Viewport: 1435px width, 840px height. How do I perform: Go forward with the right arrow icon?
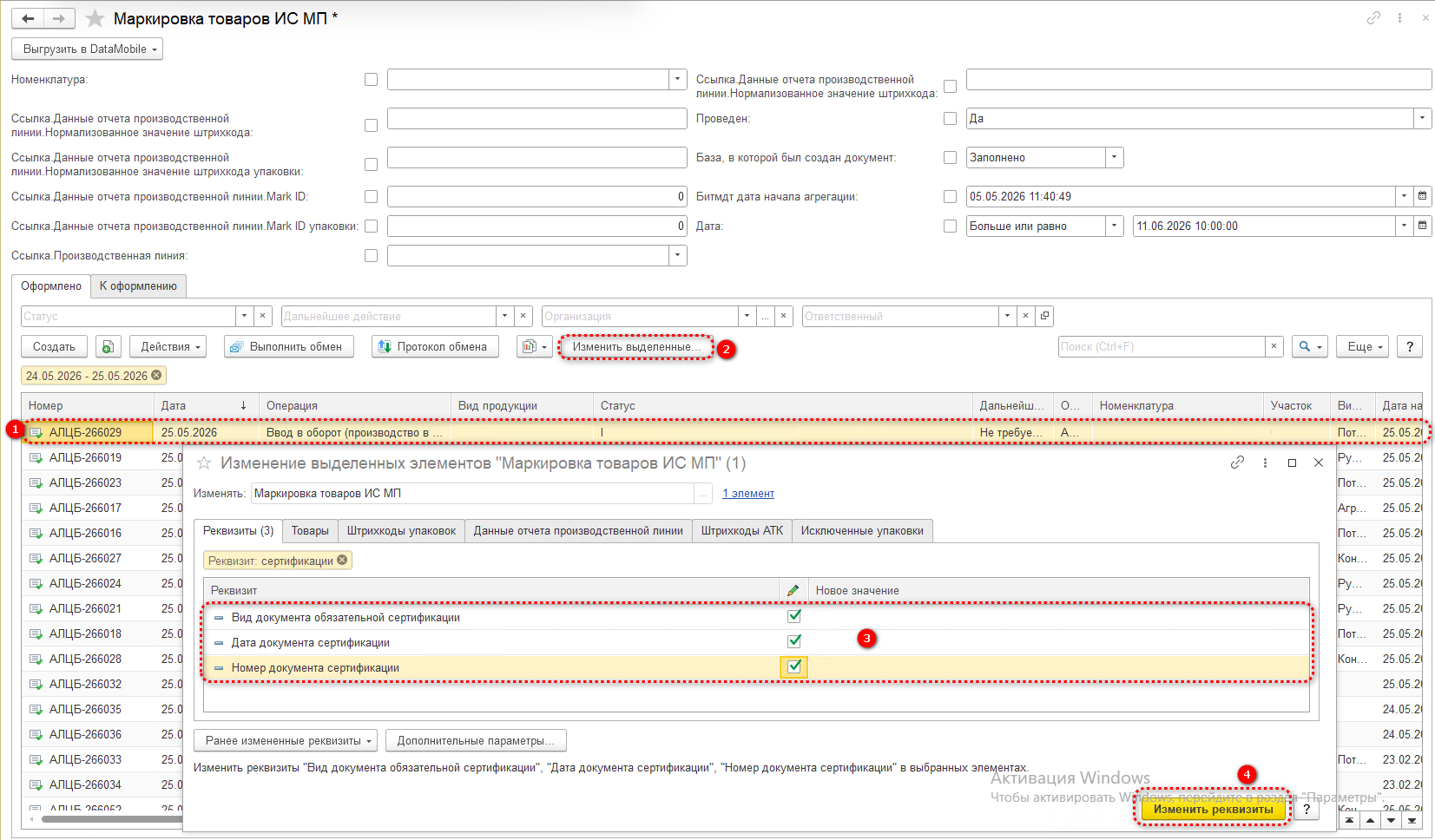pyautogui.click(x=59, y=18)
